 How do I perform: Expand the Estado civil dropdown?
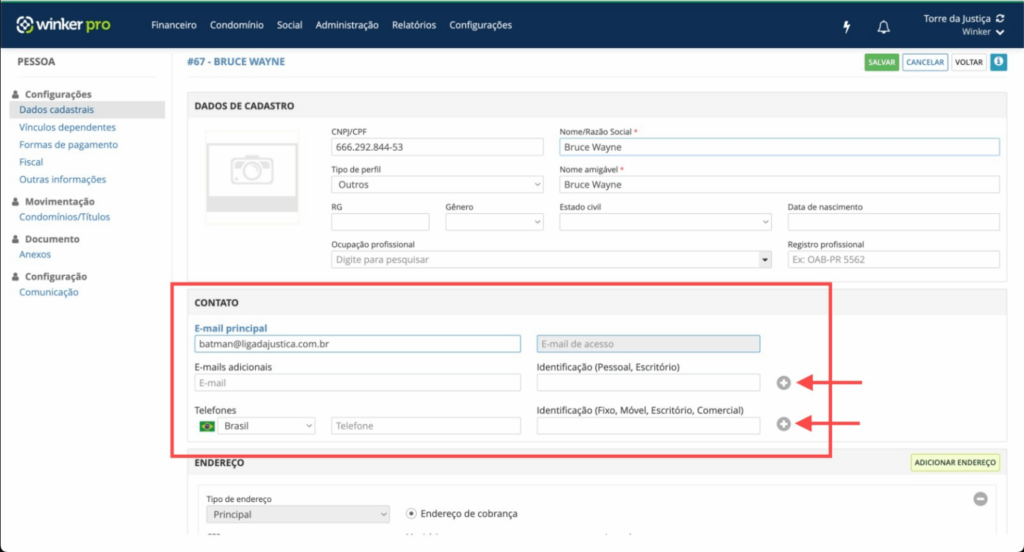(665, 222)
